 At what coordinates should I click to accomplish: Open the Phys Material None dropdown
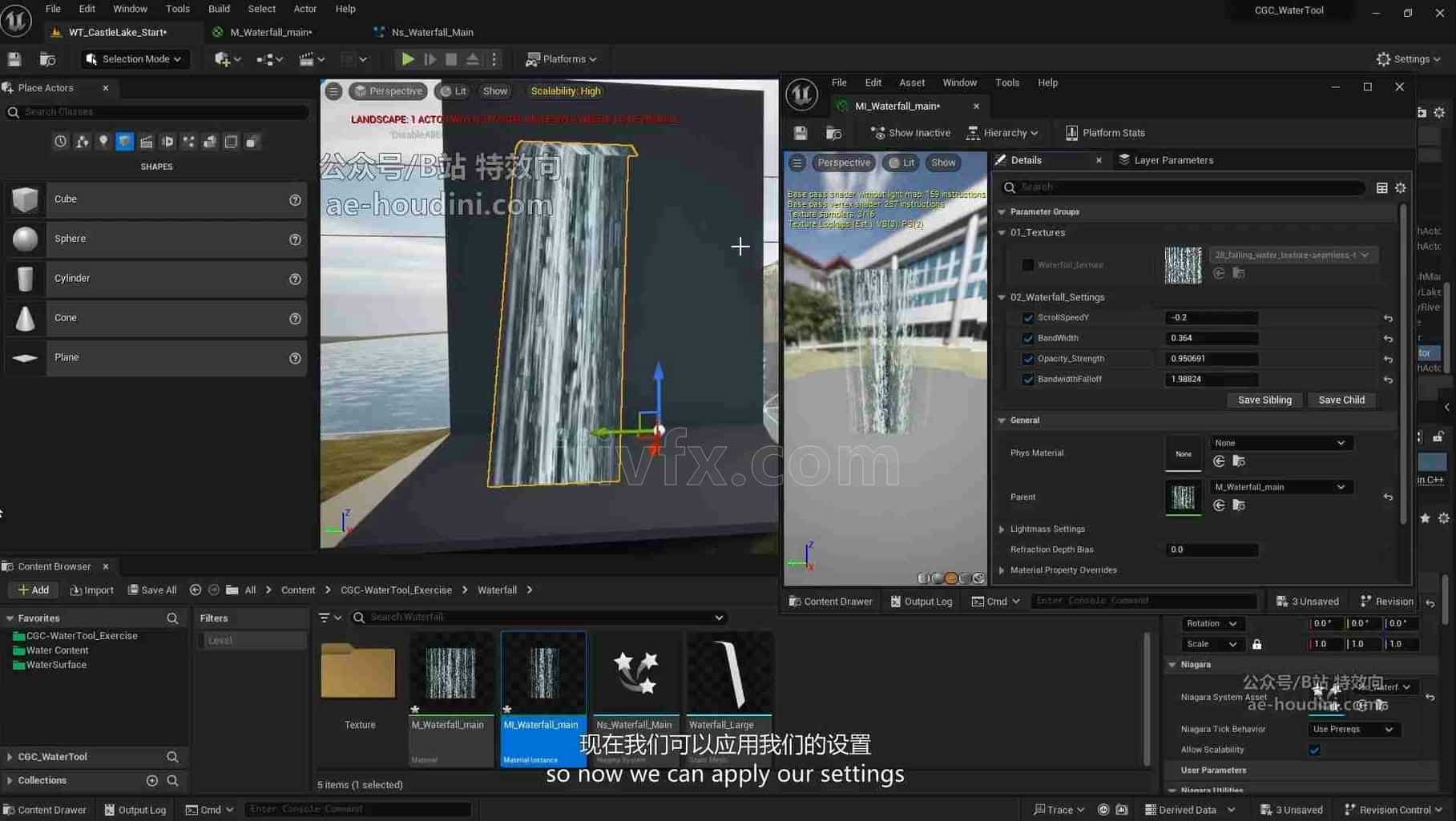(x=1280, y=443)
